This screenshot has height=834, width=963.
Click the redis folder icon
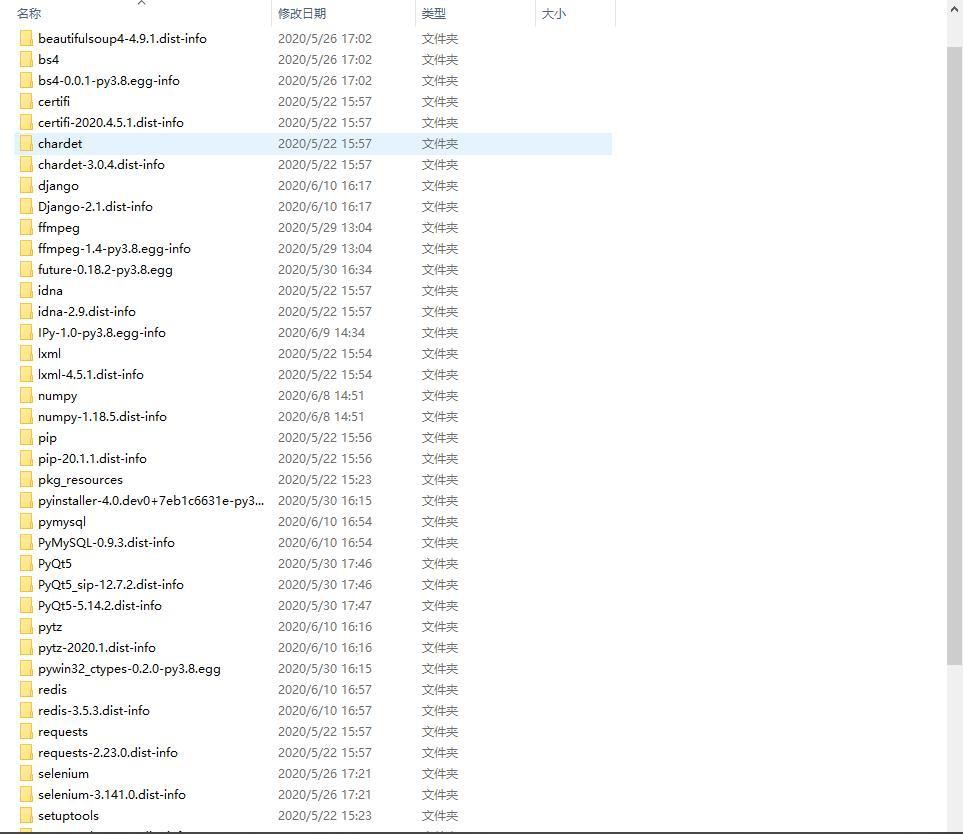[x=26, y=690]
